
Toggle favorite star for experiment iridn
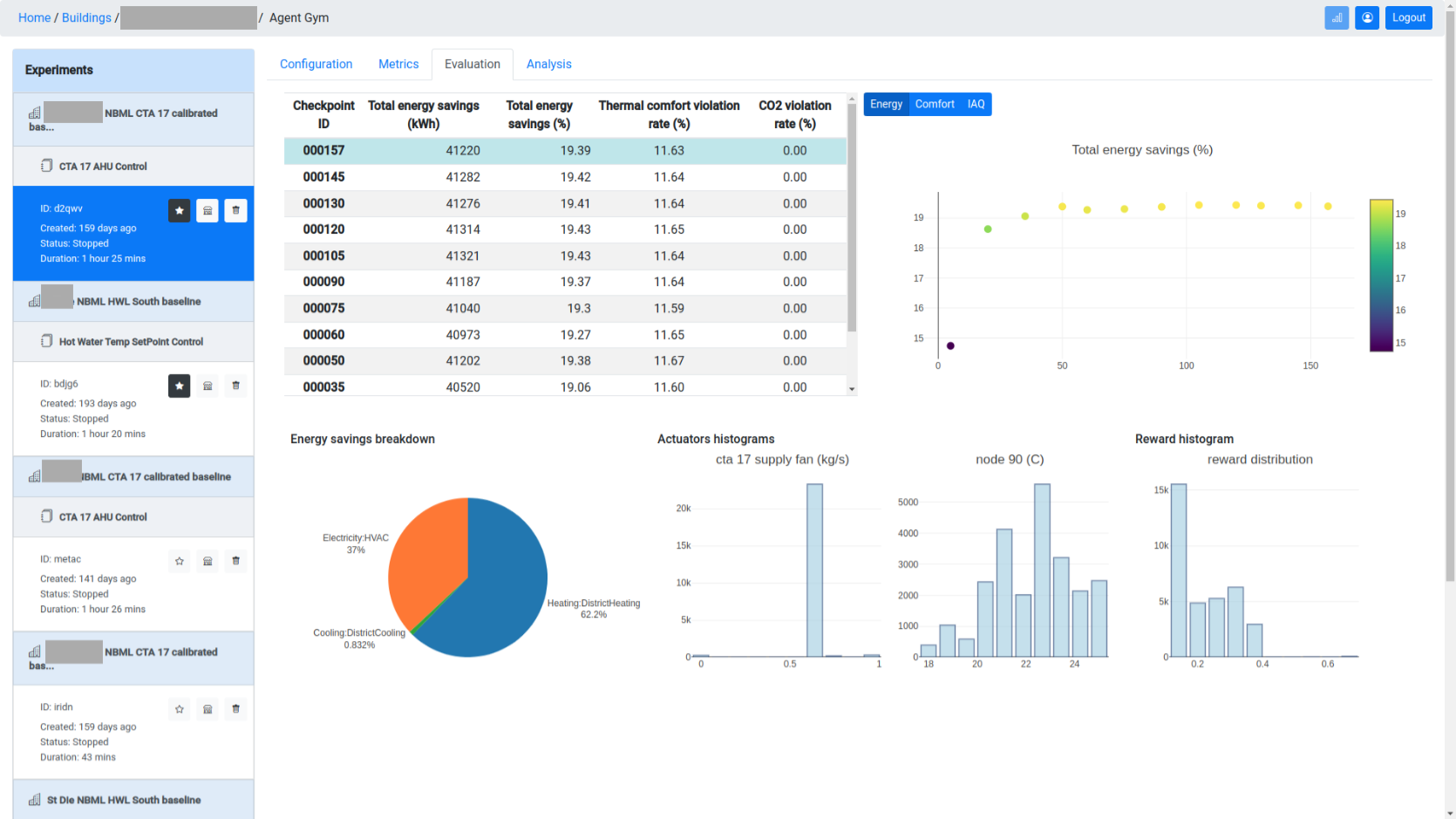point(179,709)
